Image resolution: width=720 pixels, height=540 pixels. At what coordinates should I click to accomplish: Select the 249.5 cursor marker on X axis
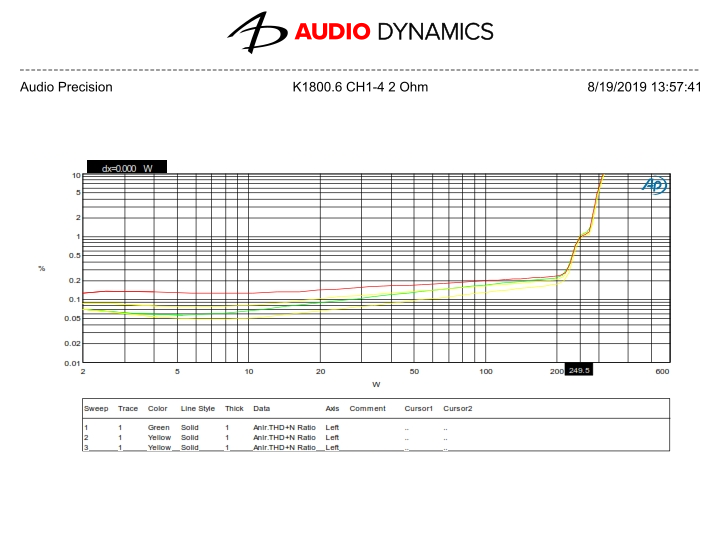pyautogui.click(x=580, y=370)
